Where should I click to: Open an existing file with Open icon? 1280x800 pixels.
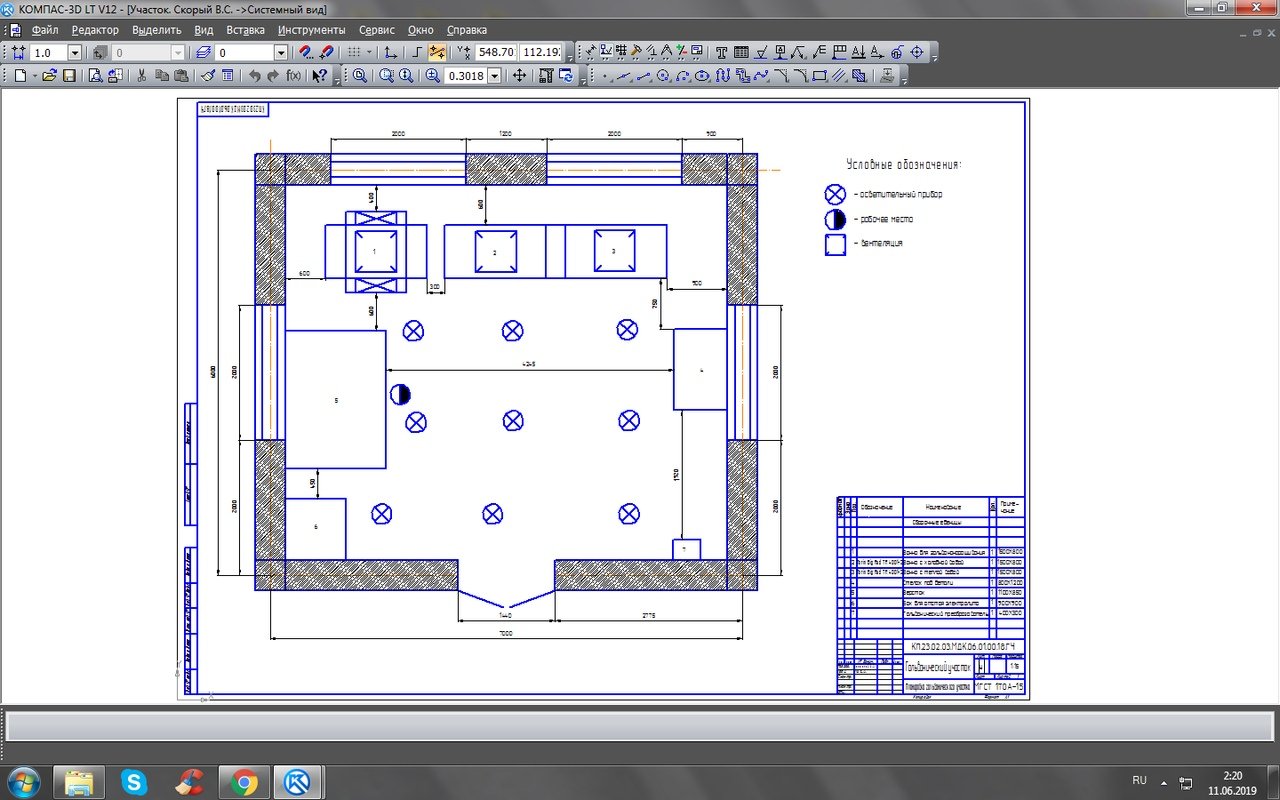click(49, 76)
